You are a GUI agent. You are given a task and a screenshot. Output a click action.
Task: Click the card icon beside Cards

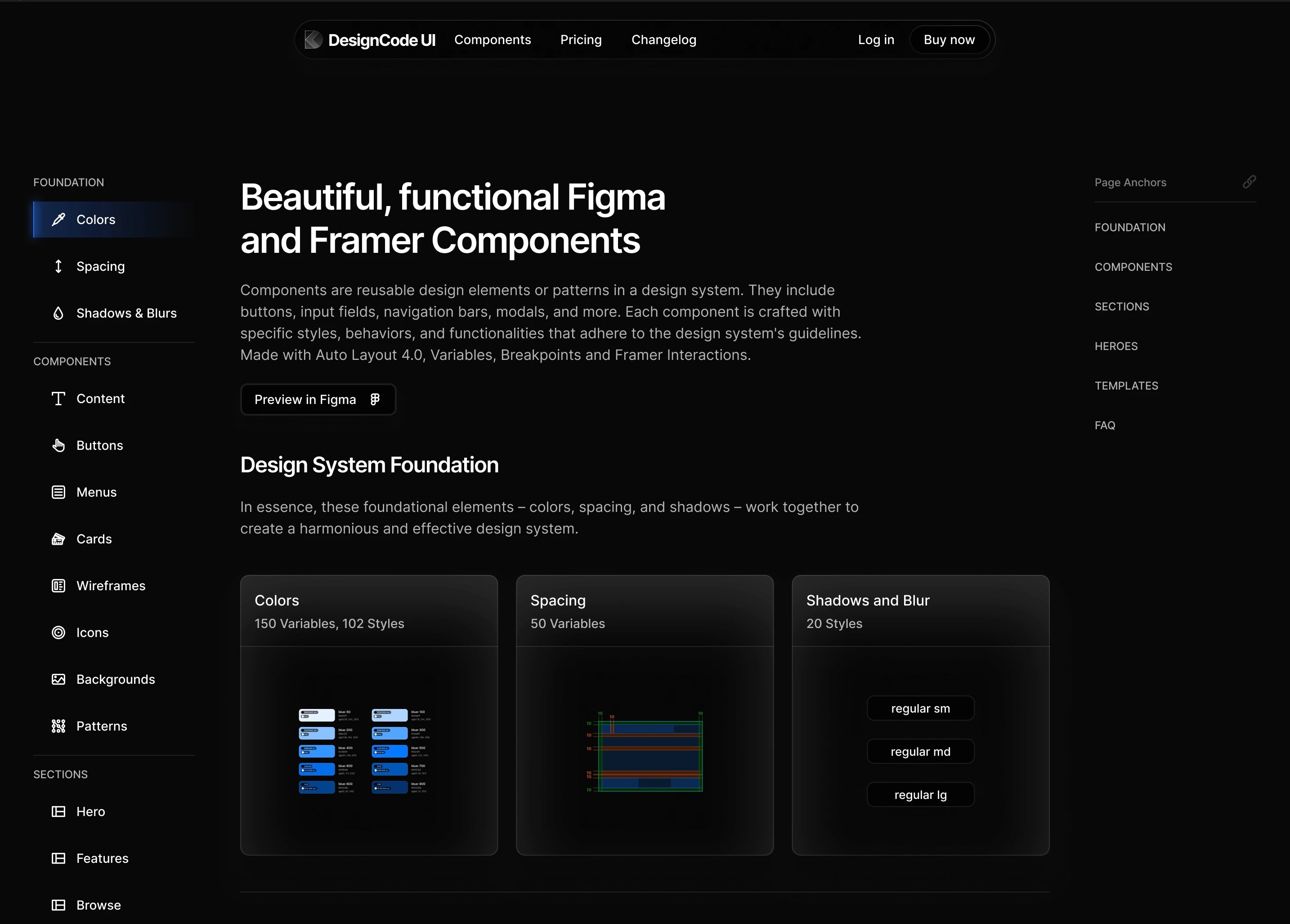[x=58, y=539]
